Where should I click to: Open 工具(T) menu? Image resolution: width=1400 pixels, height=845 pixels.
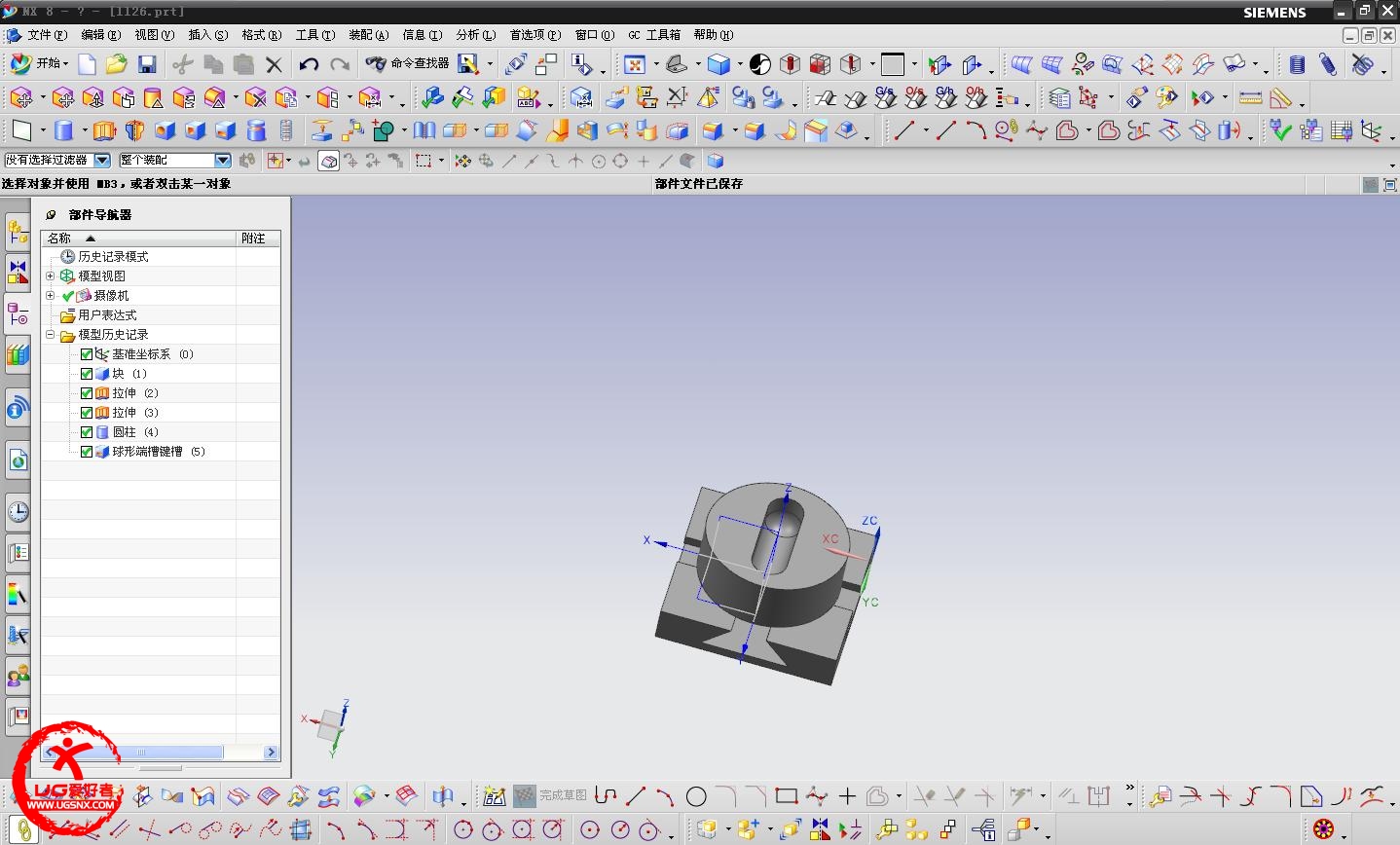(x=315, y=35)
